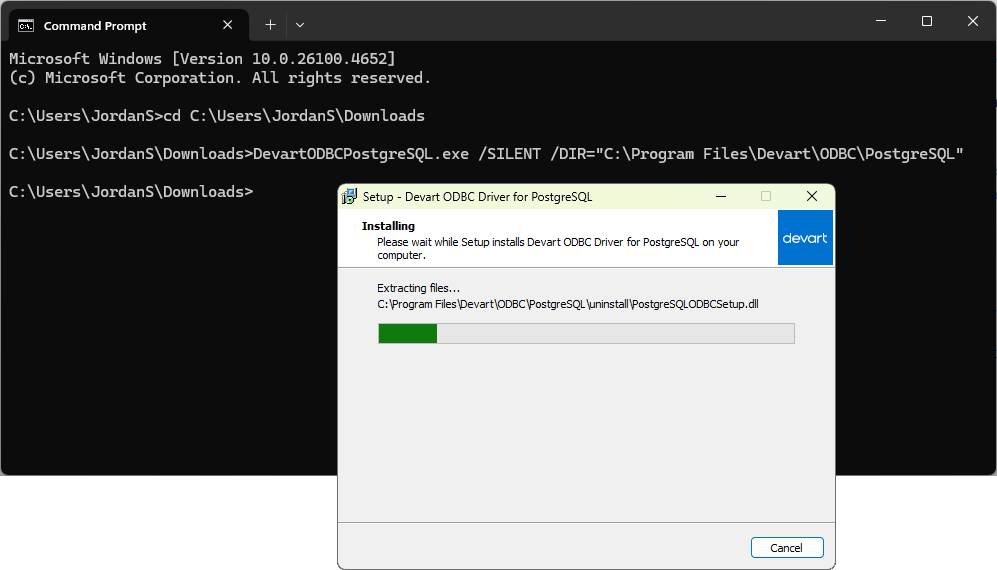Click the Setup installer icon in title bar
The image size is (997, 570).
(x=349, y=197)
